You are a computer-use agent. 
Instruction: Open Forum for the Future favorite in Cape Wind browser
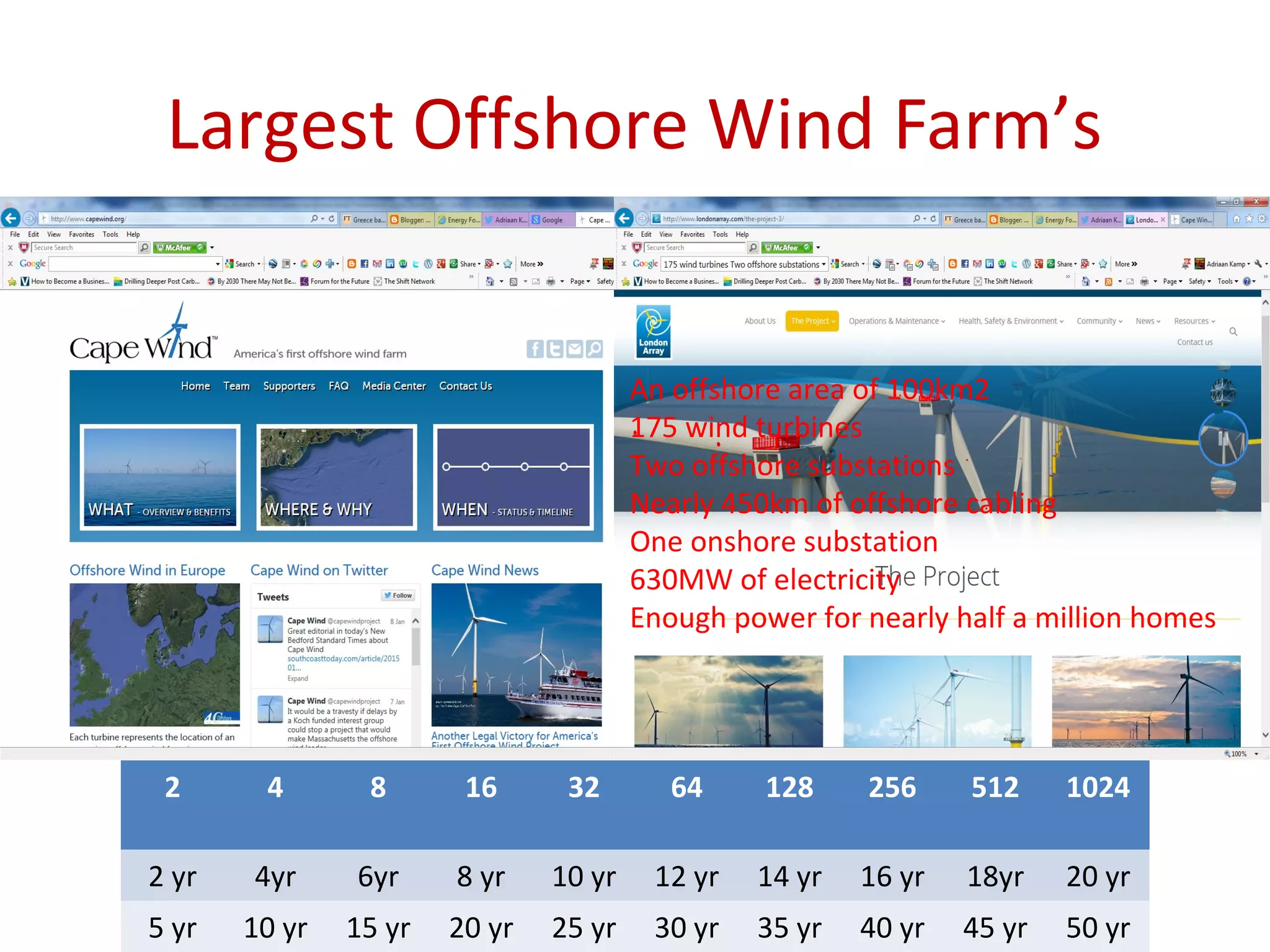pyautogui.click(x=335, y=281)
